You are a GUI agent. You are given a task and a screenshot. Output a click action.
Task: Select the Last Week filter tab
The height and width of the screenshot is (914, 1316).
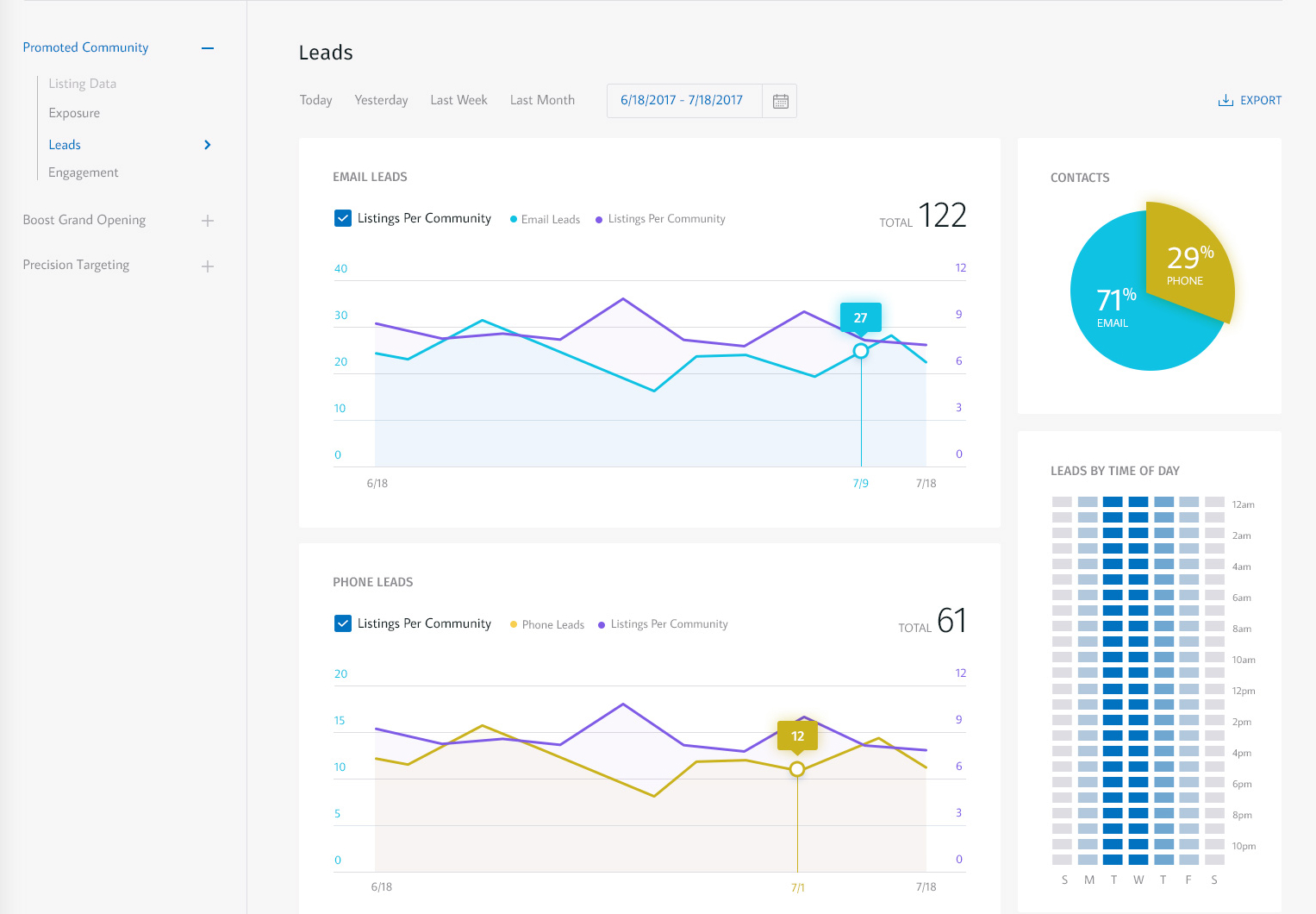point(458,100)
